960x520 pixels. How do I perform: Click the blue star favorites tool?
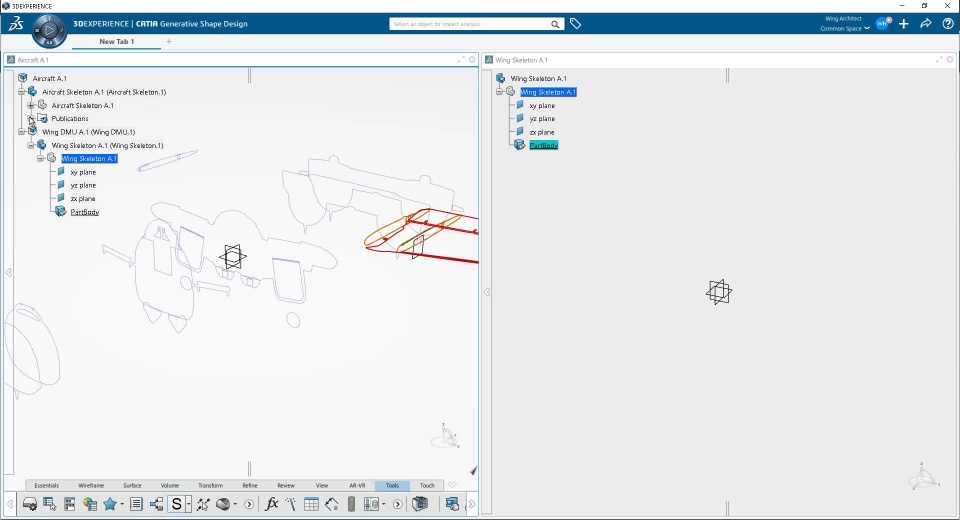point(110,504)
